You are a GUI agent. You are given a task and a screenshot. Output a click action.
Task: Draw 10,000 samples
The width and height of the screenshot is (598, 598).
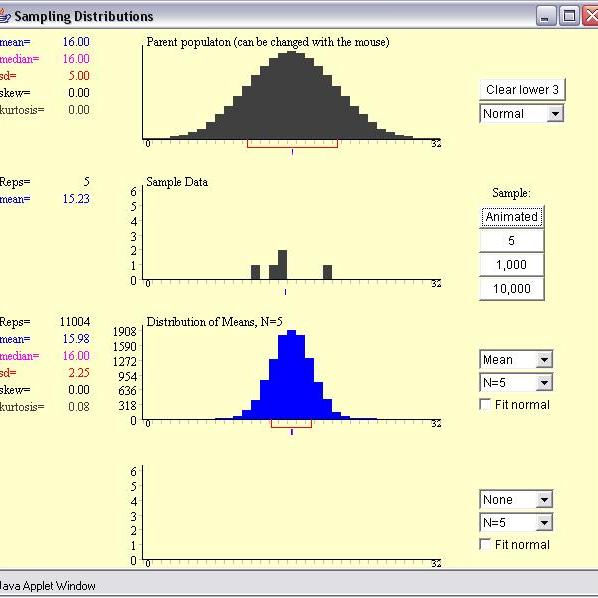511,289
